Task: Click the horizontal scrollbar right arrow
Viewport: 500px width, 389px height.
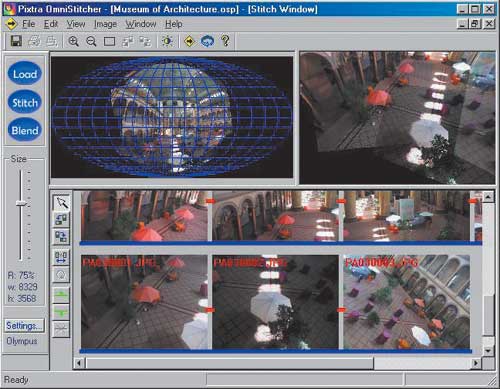Action: tap(476, 363)
